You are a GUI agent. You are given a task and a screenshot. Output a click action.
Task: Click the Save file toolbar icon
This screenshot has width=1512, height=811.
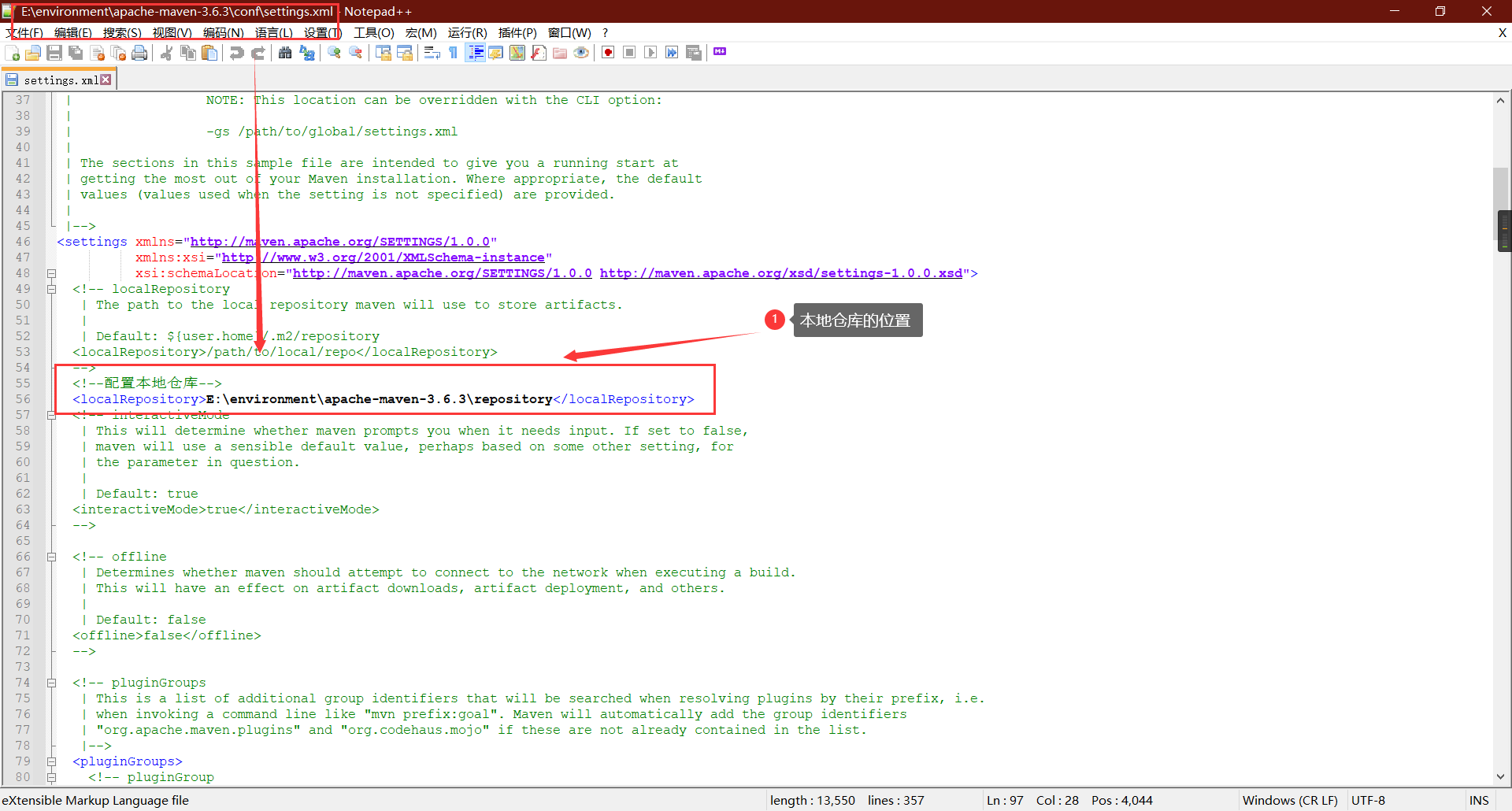click(x=54, y=53)
